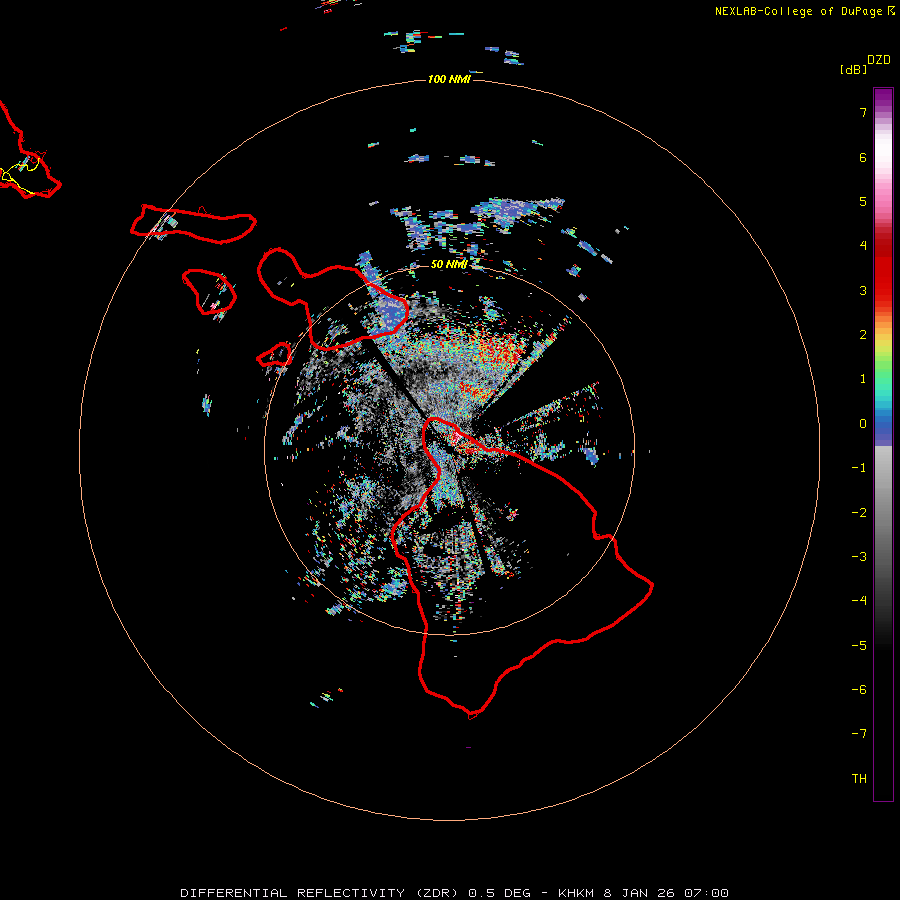Click the -2 dB tick label

click(x=859, y=513)
